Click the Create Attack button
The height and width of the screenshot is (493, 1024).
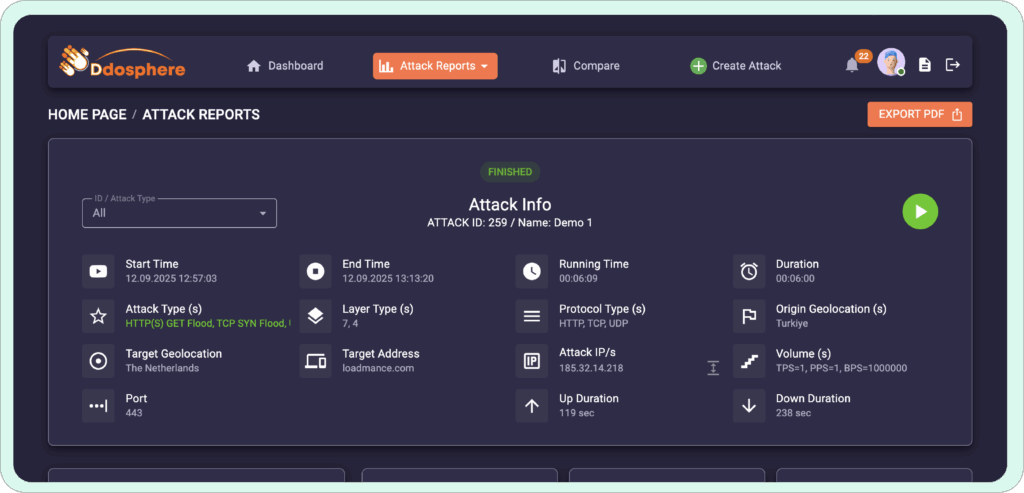pyautogui.click(x=736, y=66)
